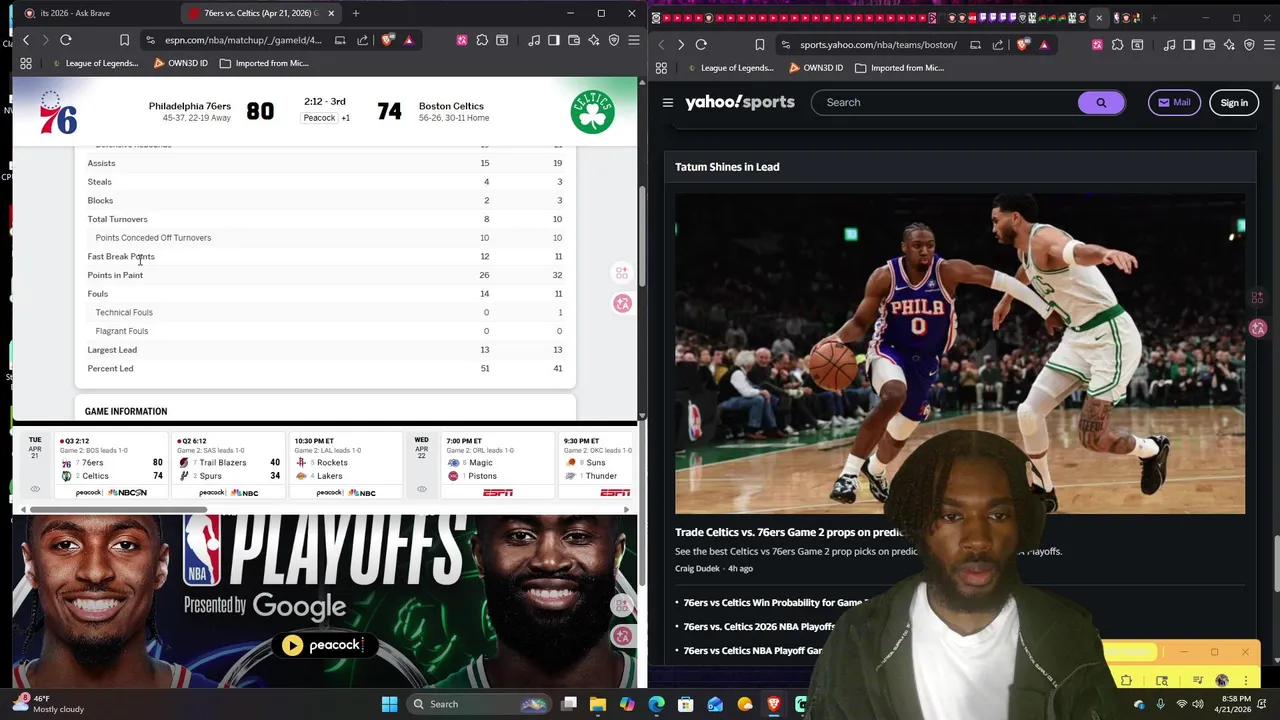Open File Explorer from taskbar
Image resolution: width=1280 pixels, height=720 pixels.
pyautogui.click(x=597, y=704)
